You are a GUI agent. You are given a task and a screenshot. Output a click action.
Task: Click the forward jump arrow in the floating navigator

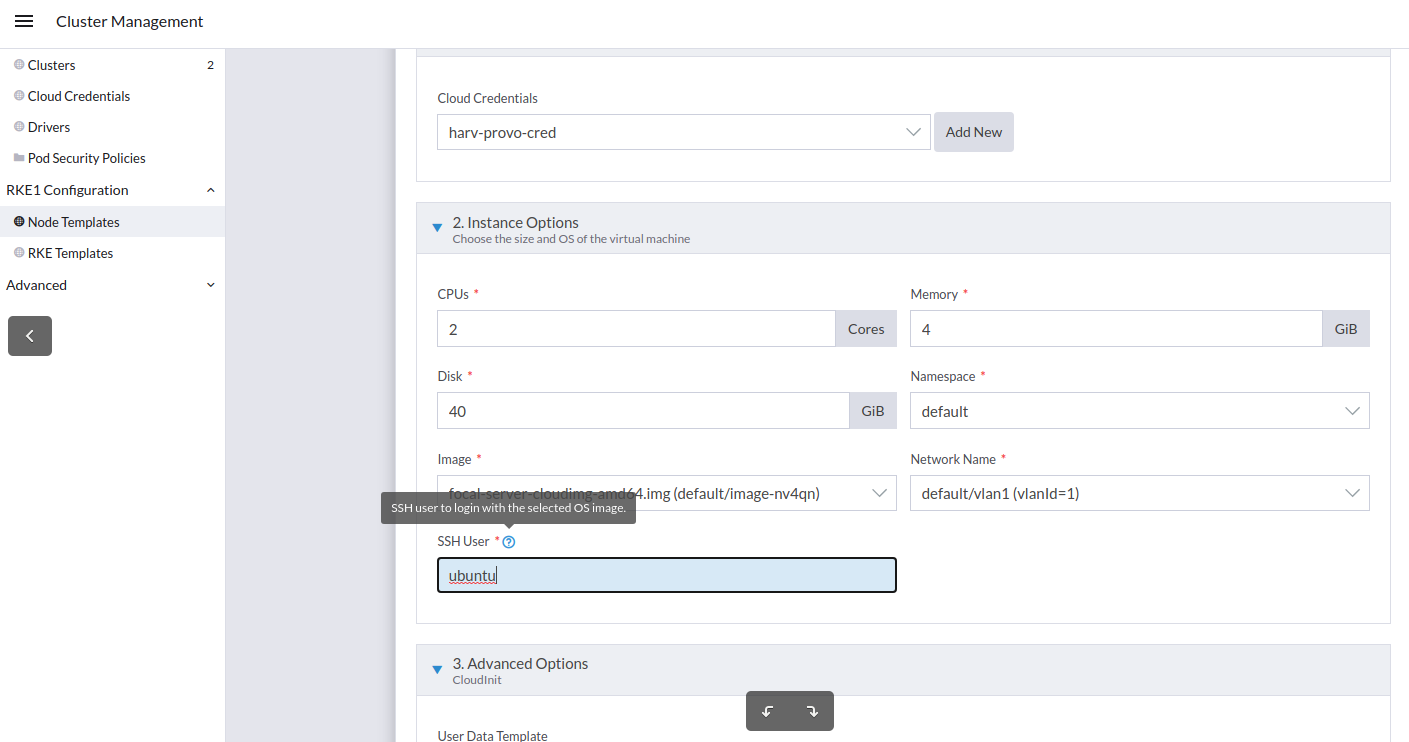(x=811, y=710)
